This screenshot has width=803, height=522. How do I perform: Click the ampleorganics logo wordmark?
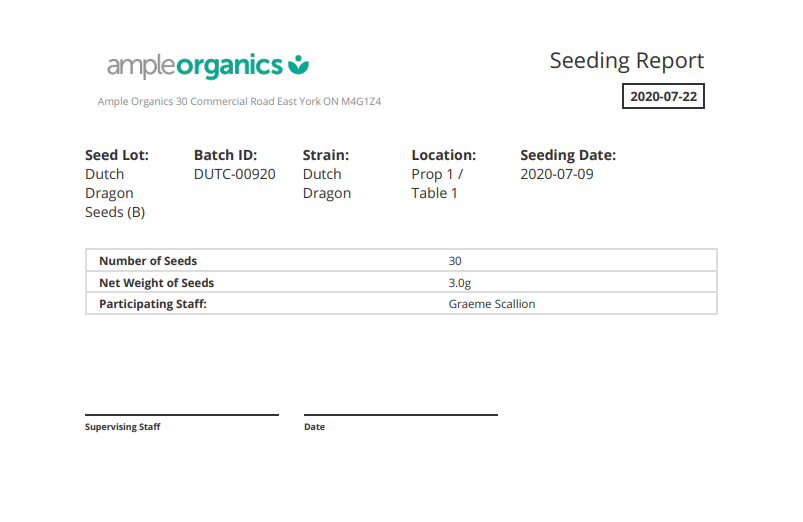(x=196, y=66)
